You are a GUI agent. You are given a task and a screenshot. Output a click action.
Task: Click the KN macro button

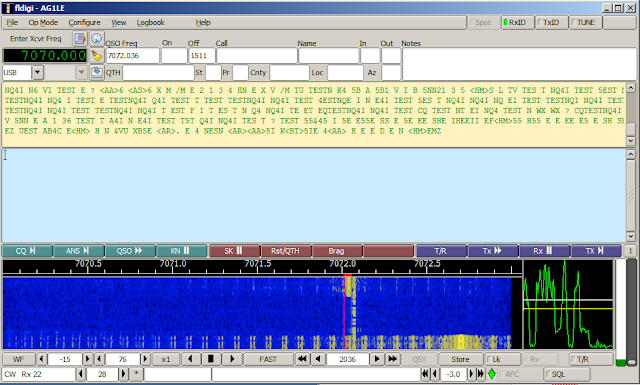tap(182, 251)
